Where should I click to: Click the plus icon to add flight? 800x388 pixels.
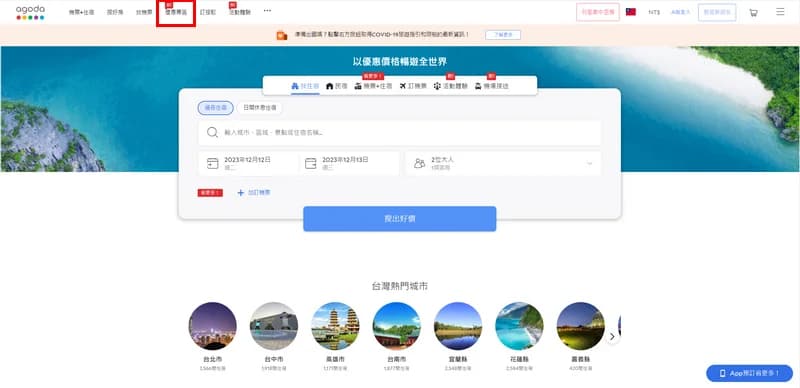coord(241,192)
